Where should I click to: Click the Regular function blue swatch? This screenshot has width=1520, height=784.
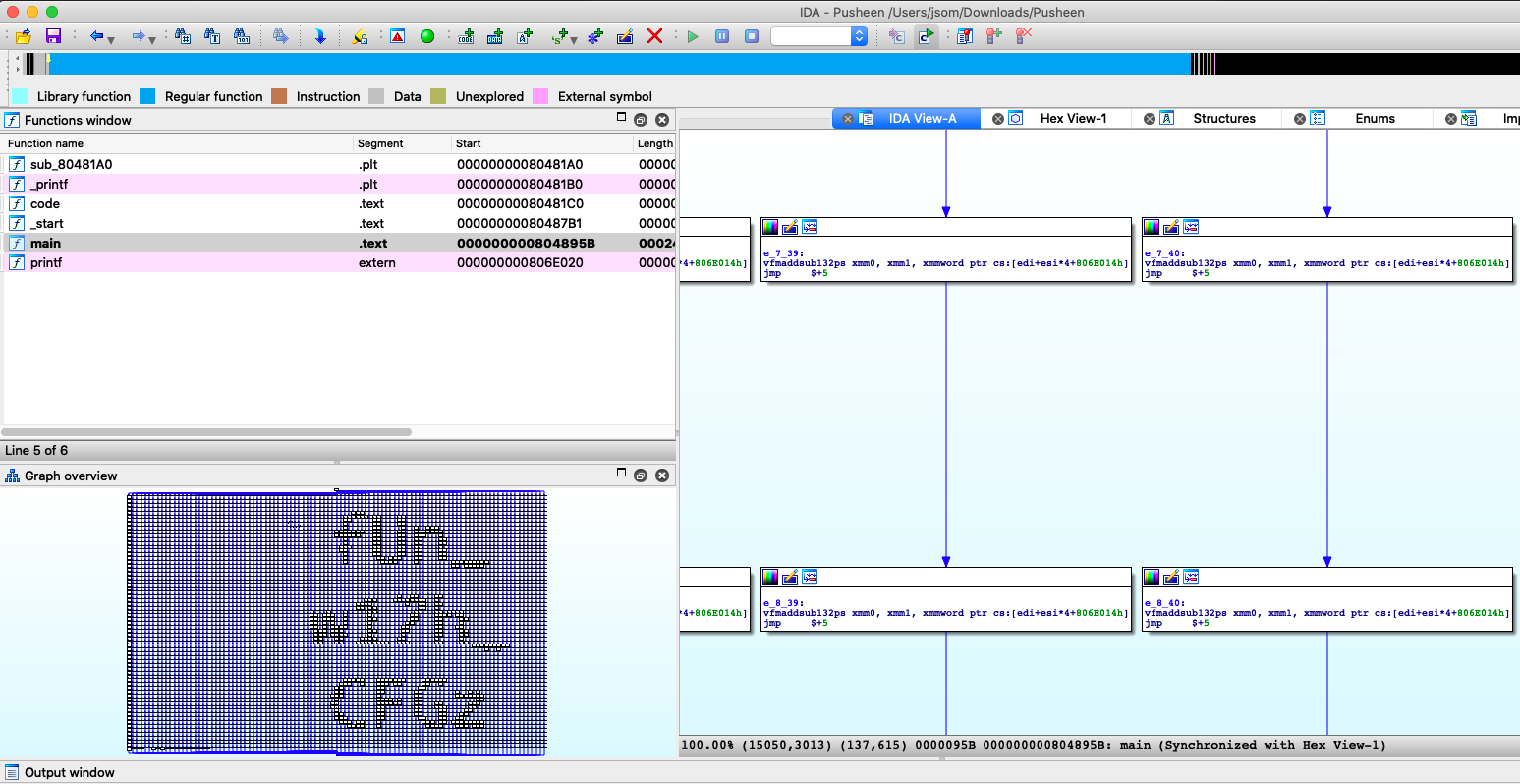point(147,96)
